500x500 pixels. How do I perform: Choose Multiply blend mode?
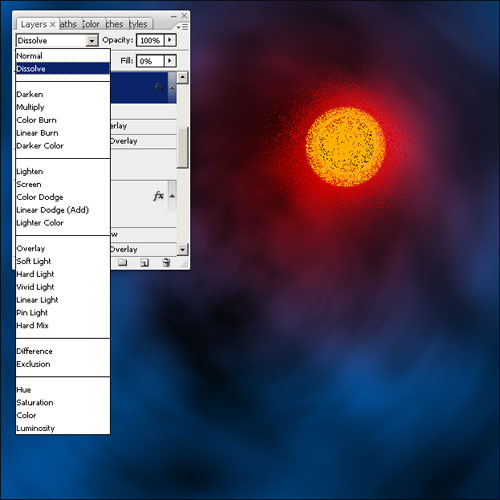[x=63, y=107]
